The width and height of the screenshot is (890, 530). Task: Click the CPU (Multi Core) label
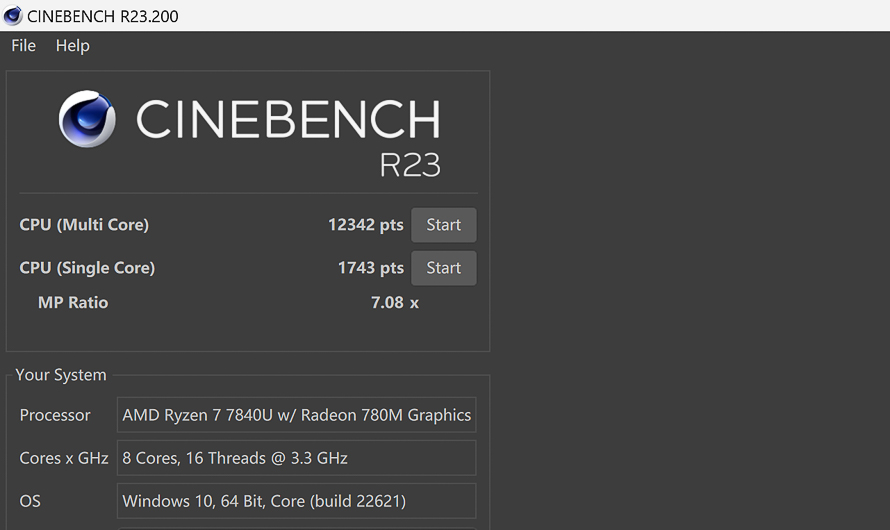(84, 225)
